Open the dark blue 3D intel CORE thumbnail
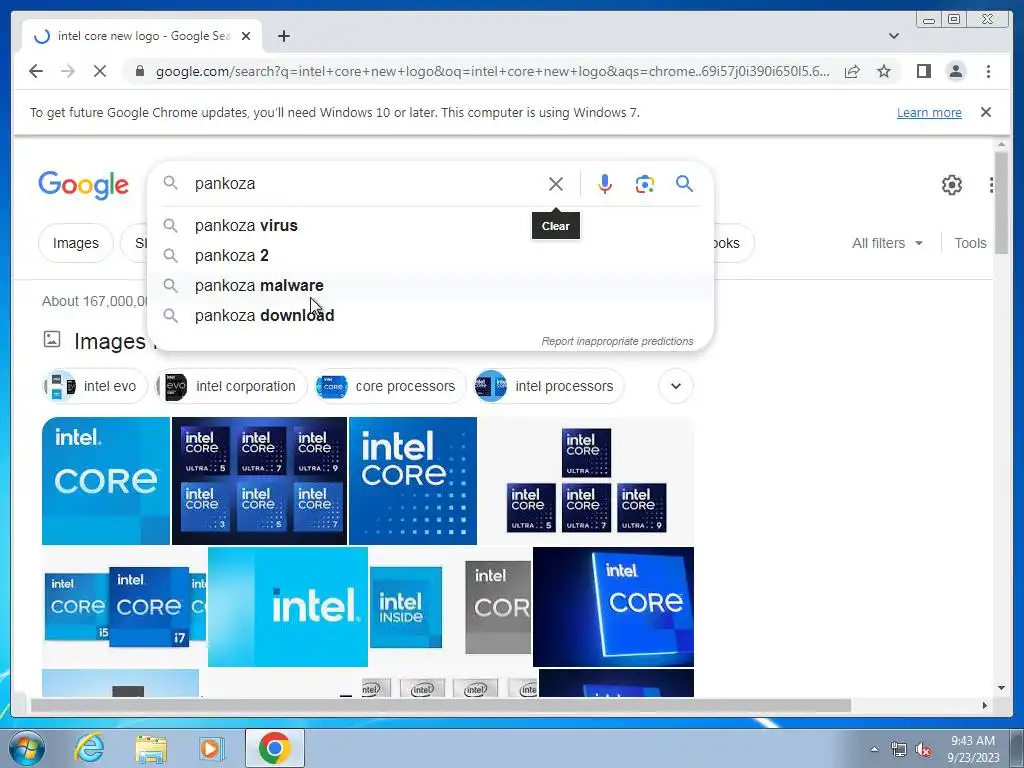This screenshot has height=768, width=1024. 613,607
